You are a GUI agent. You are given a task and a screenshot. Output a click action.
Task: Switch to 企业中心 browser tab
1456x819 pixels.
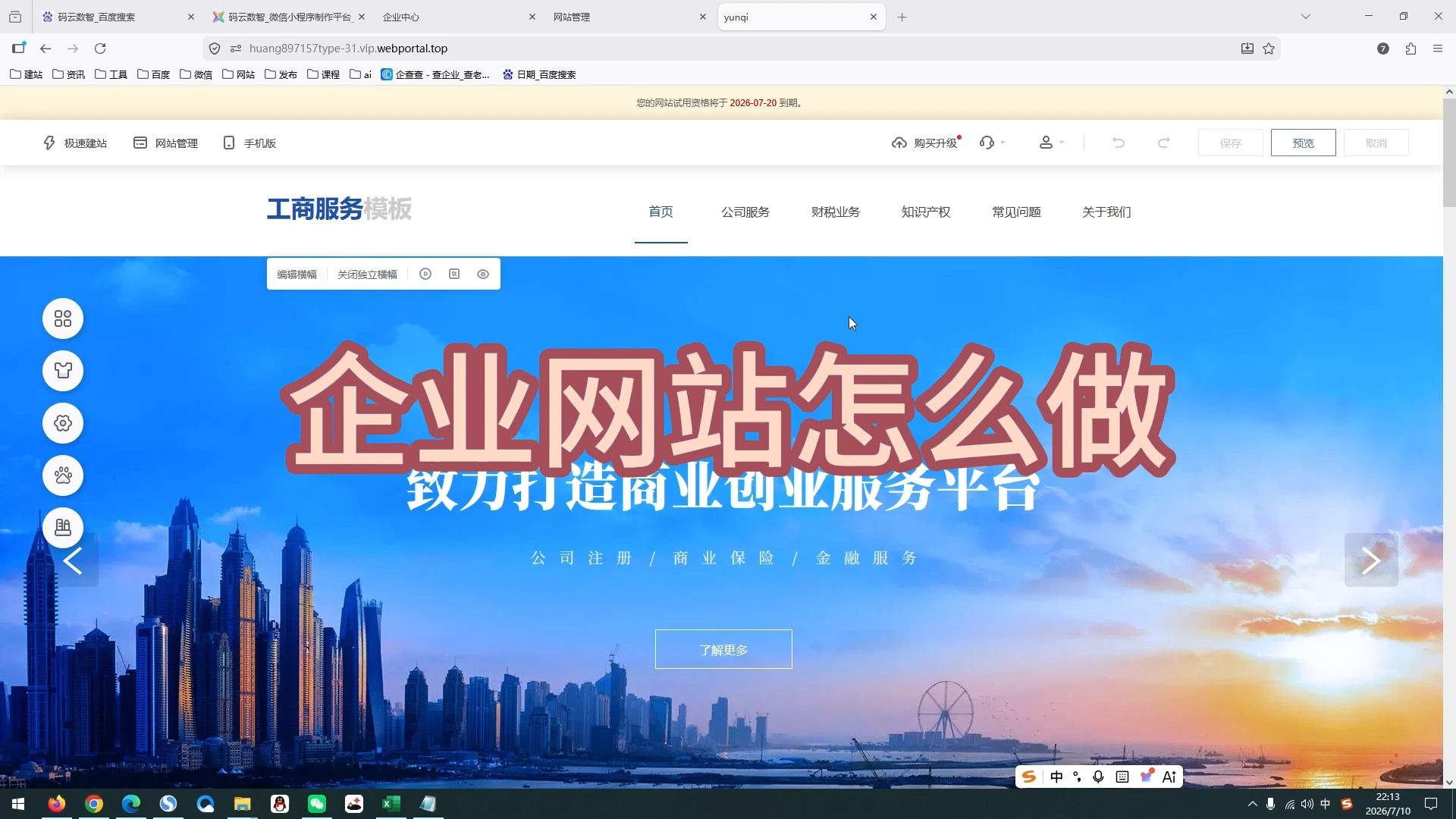click(458, 17)
